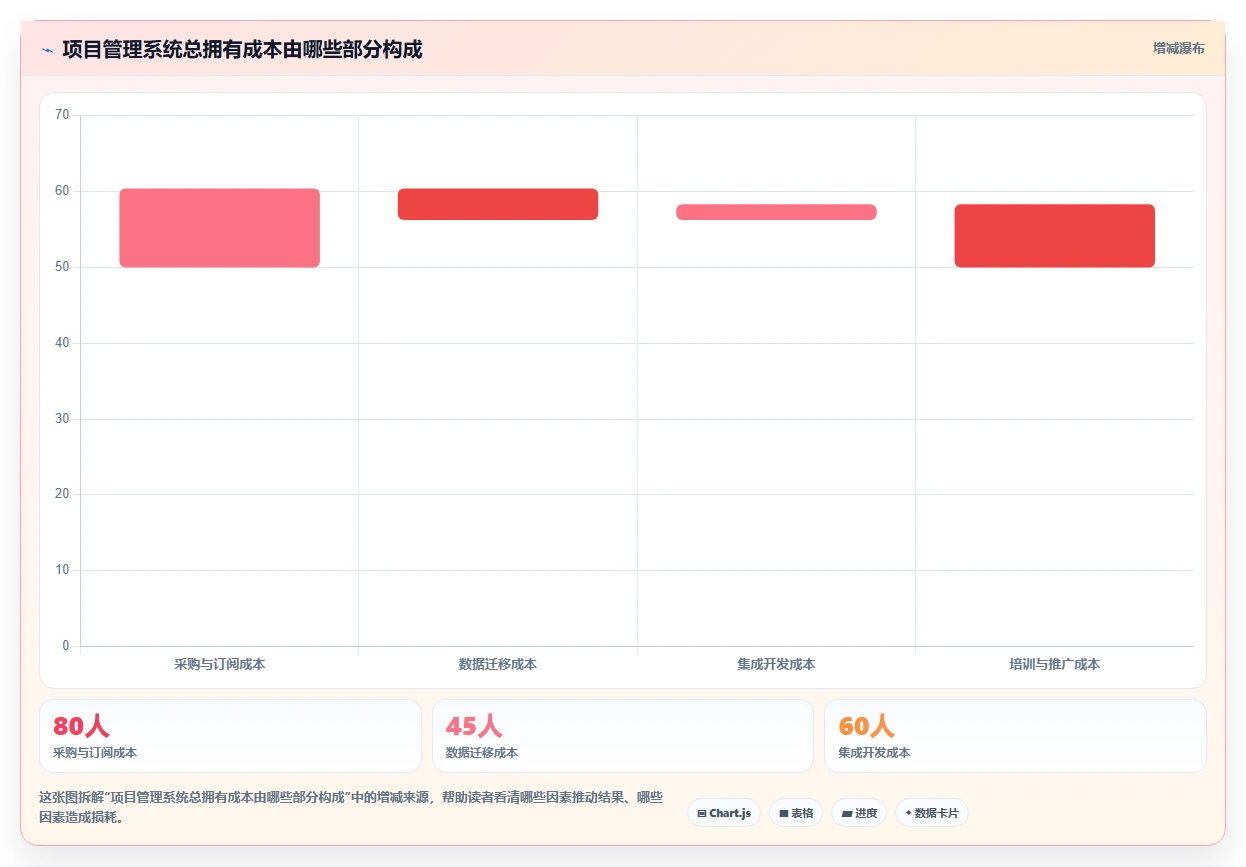Click the y-axis value 10
1246x867 pixels.
pyautogui.click(x=62, y=570)
